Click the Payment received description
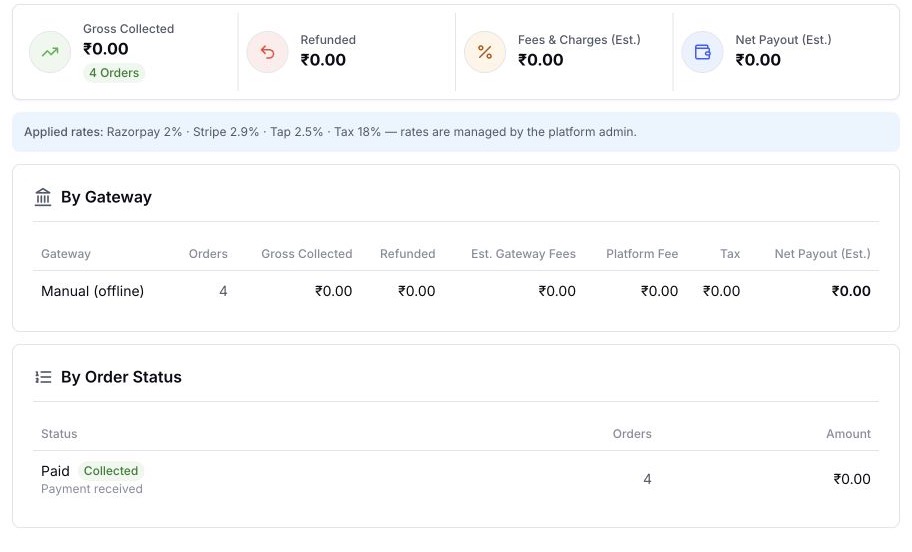This screenshot has height=552, width=912. click(x=92, y=489)
